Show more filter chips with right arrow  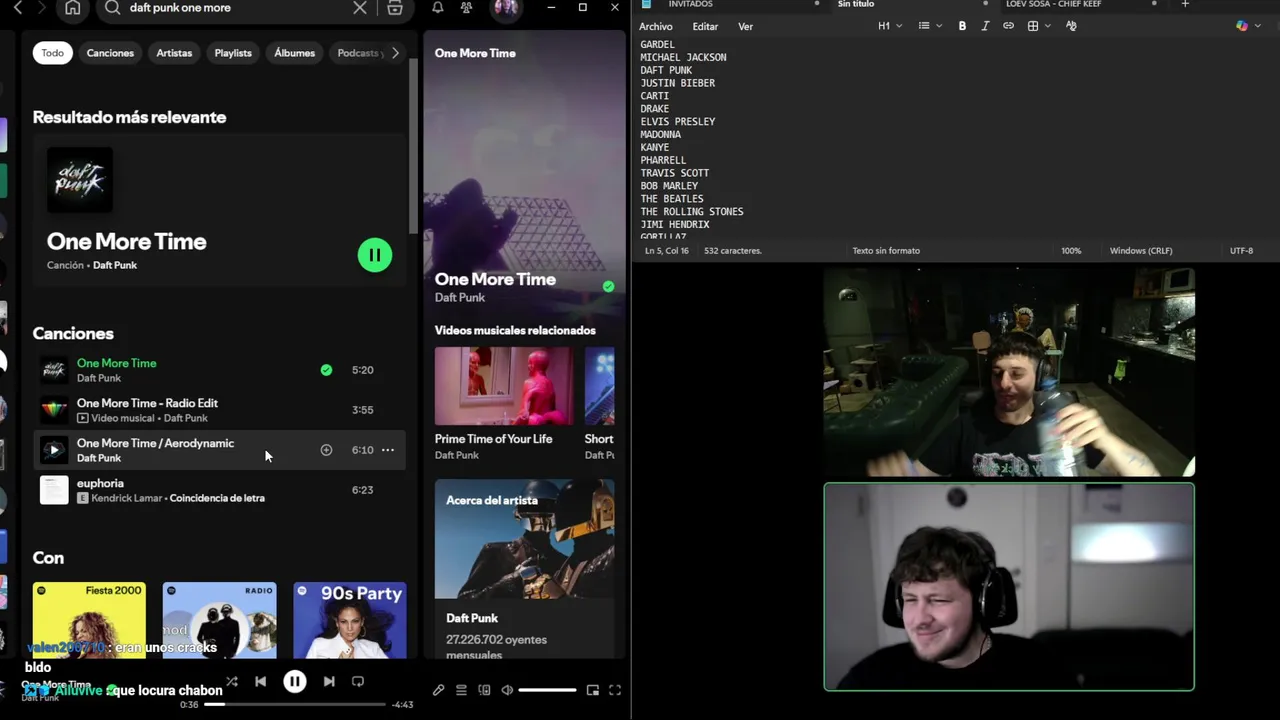pos(395,53)
